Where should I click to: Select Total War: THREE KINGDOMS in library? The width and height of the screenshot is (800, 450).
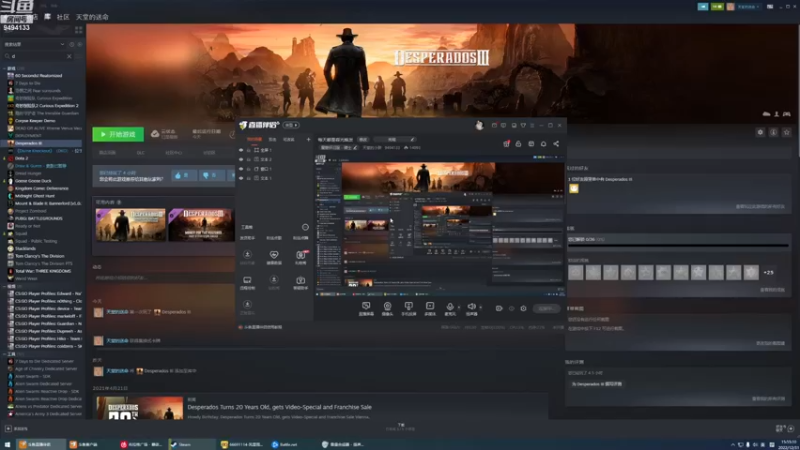pyautogui.click(x=43, y=271)
